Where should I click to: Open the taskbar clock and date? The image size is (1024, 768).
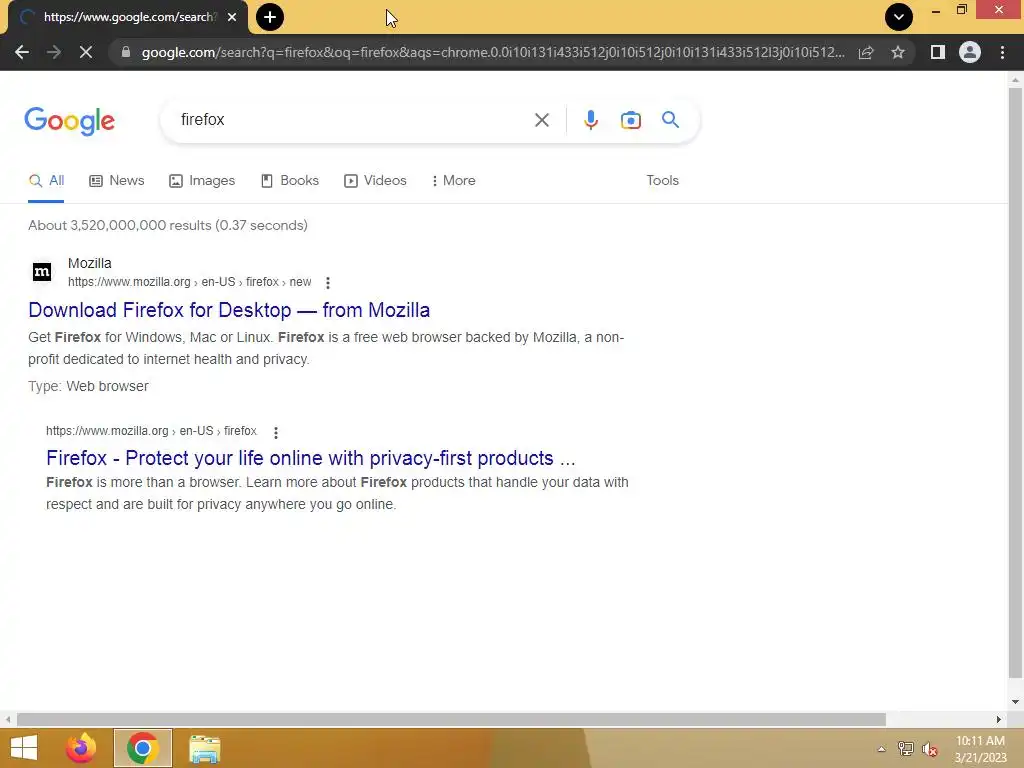tap(980, 749)
